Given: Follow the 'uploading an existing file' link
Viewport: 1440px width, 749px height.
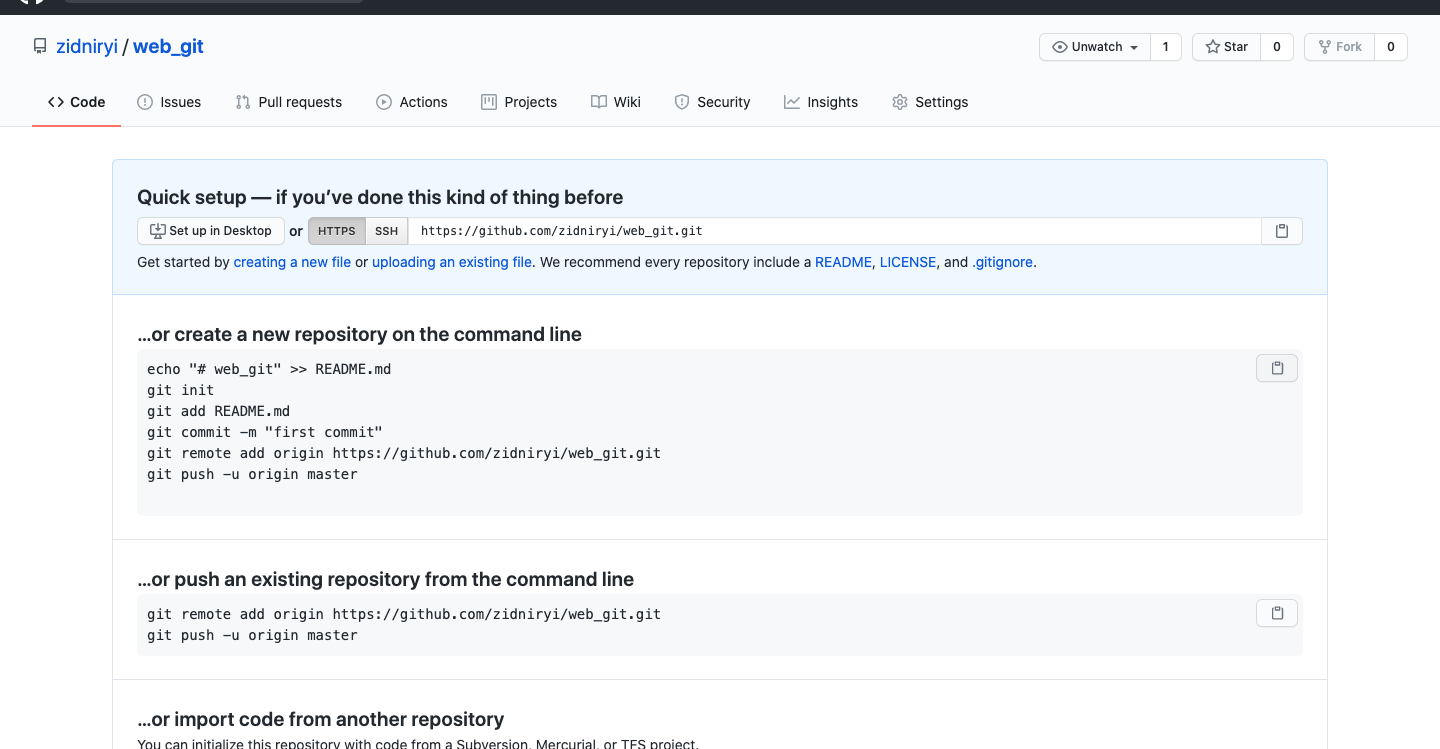Looking at the screenshot, I should (x=452, y=262).
